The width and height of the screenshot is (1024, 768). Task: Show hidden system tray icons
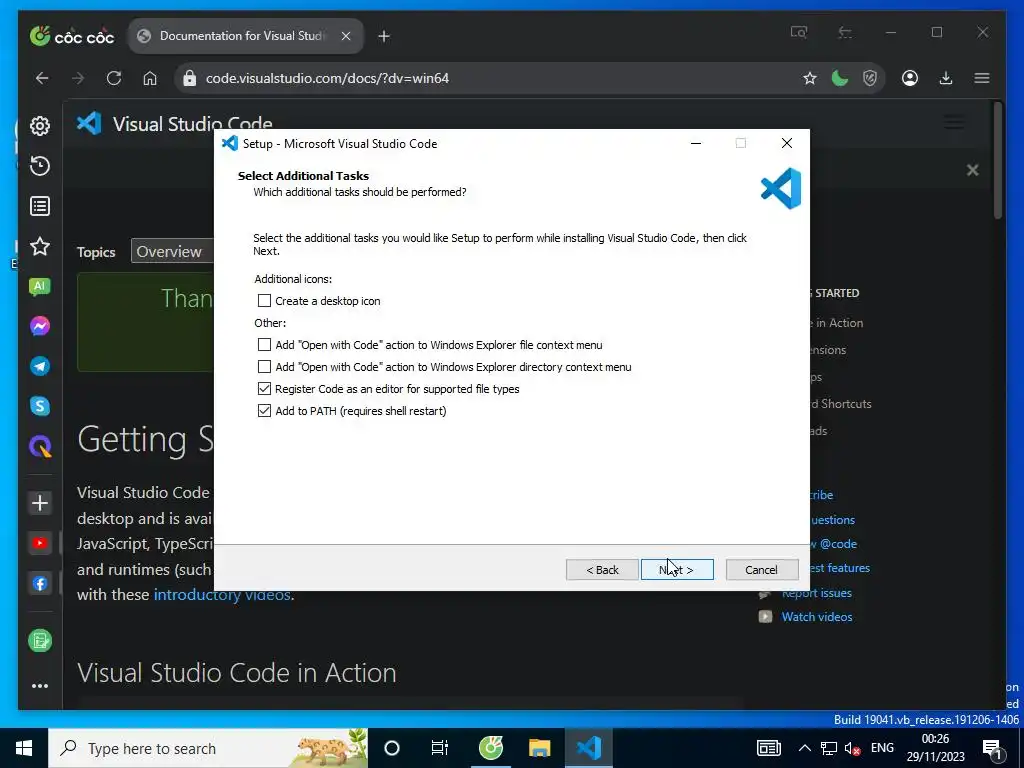pos(805,748)
